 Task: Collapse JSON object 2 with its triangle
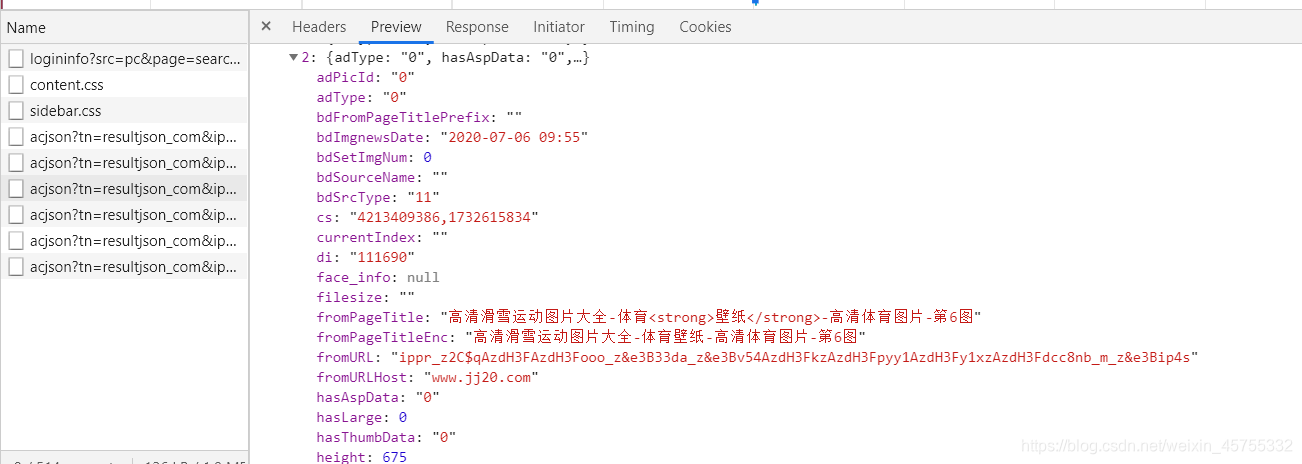pyautogui.click(x=294, y=58)
